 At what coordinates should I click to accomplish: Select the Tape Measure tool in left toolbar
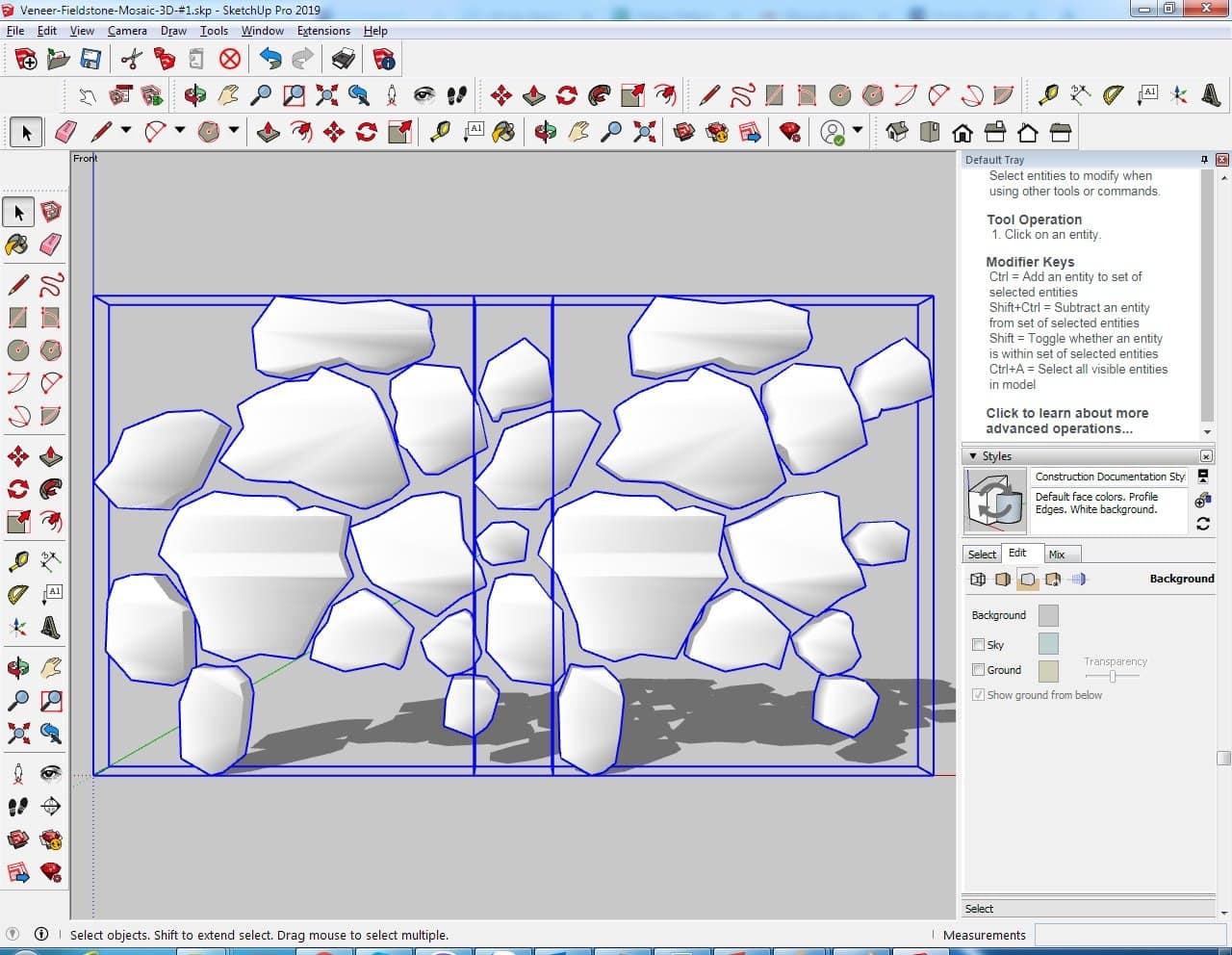(x=17, y=561)
